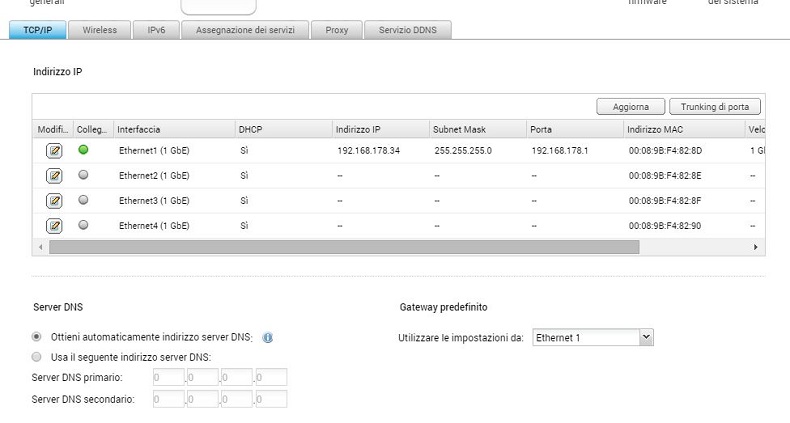Click the Trunking di porta button
The height and width of the screenshot is (423, 790).
point(715,106)
